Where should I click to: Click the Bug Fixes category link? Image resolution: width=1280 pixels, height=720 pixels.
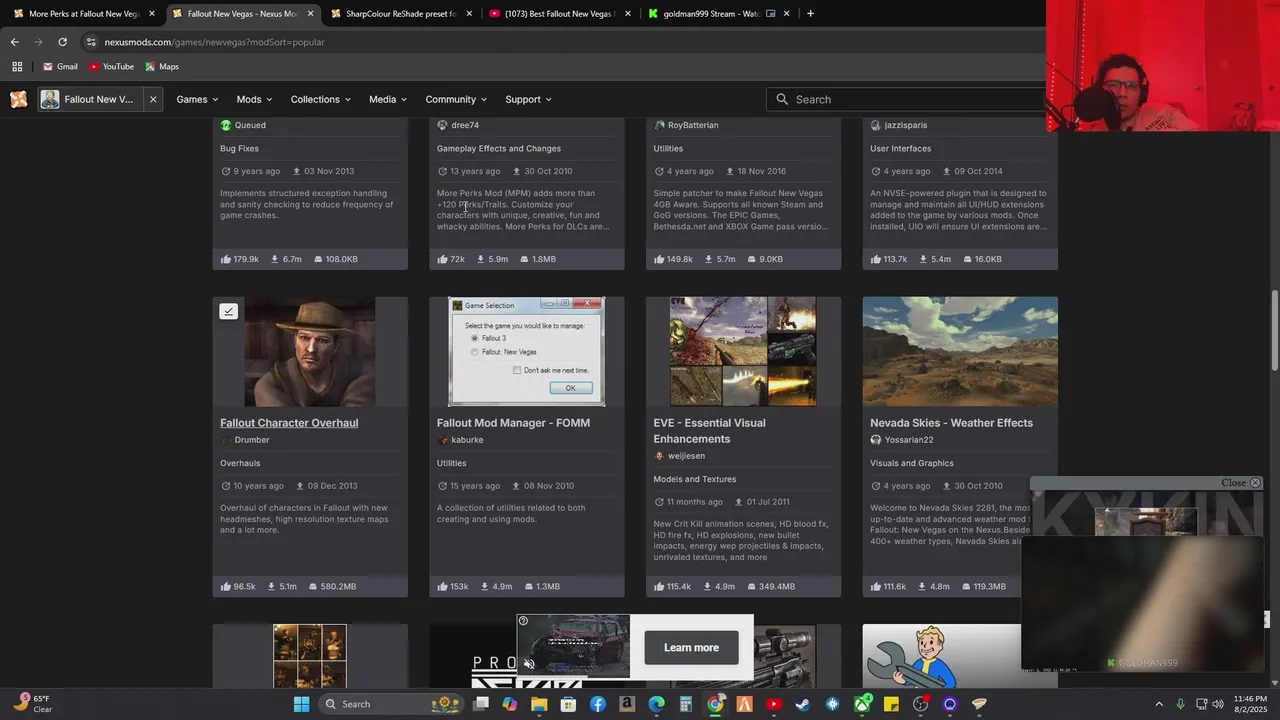(x=239, y=148)
